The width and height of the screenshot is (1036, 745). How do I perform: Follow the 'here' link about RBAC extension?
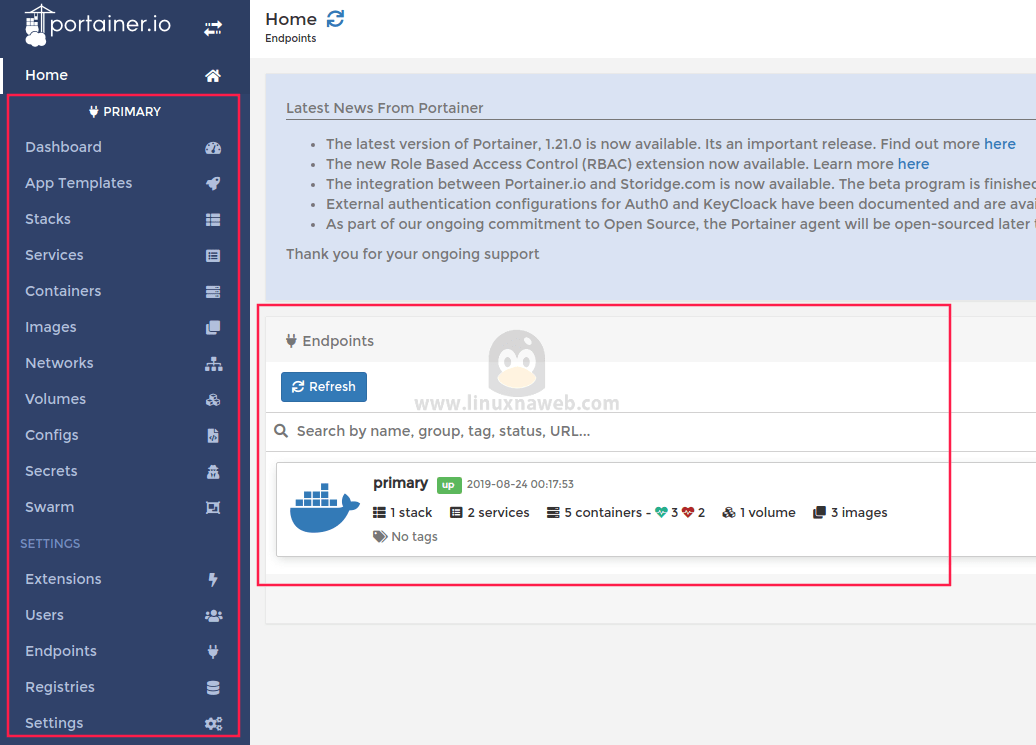click(913, 164)
